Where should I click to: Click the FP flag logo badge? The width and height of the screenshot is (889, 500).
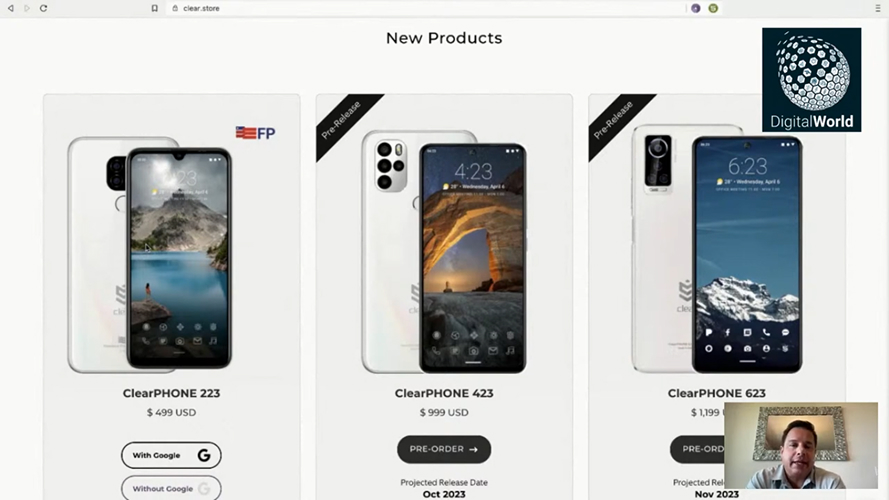[255, 133]
